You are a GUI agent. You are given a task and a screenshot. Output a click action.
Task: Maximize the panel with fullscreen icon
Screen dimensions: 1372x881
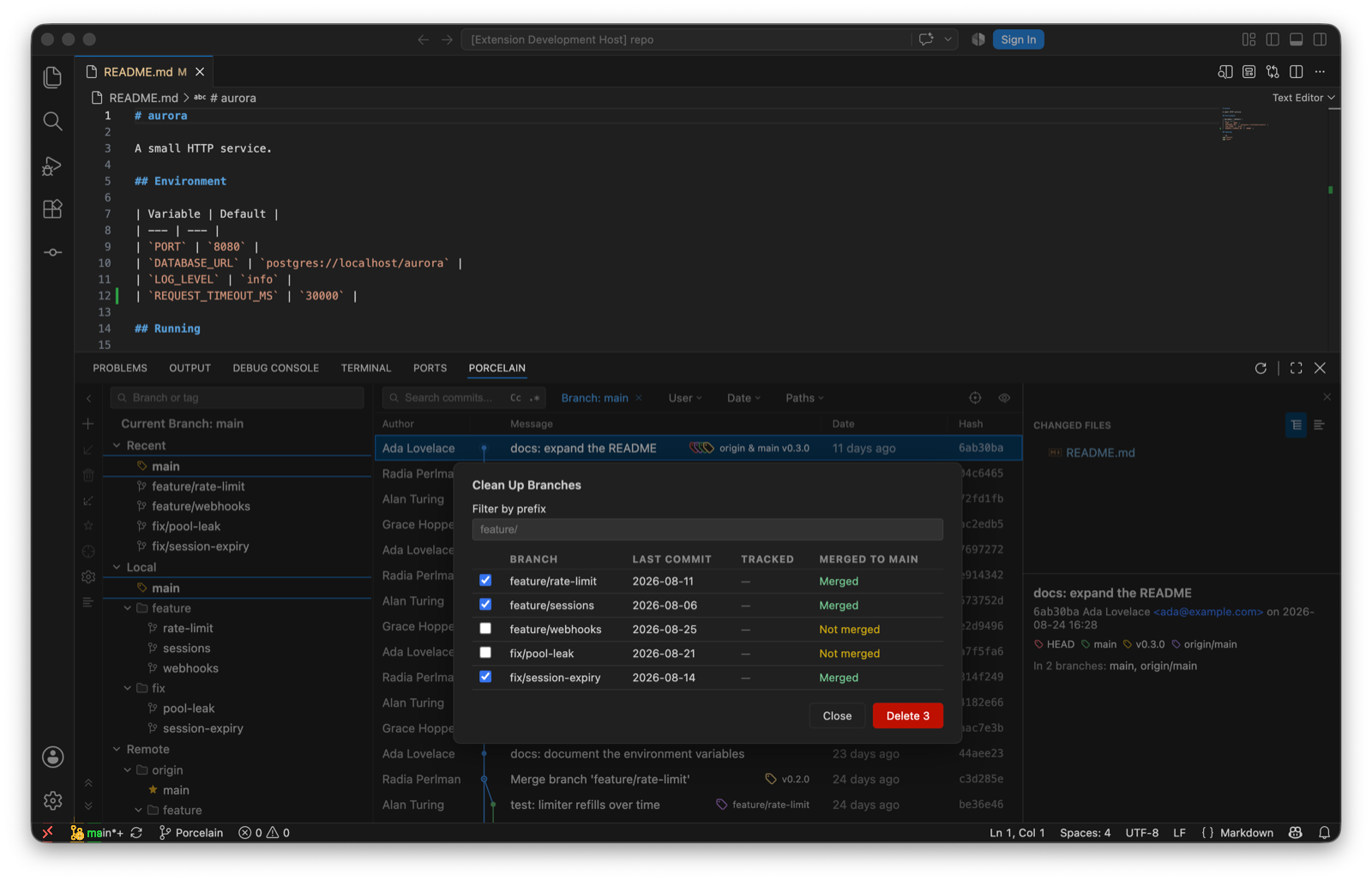click(1296, 368)
